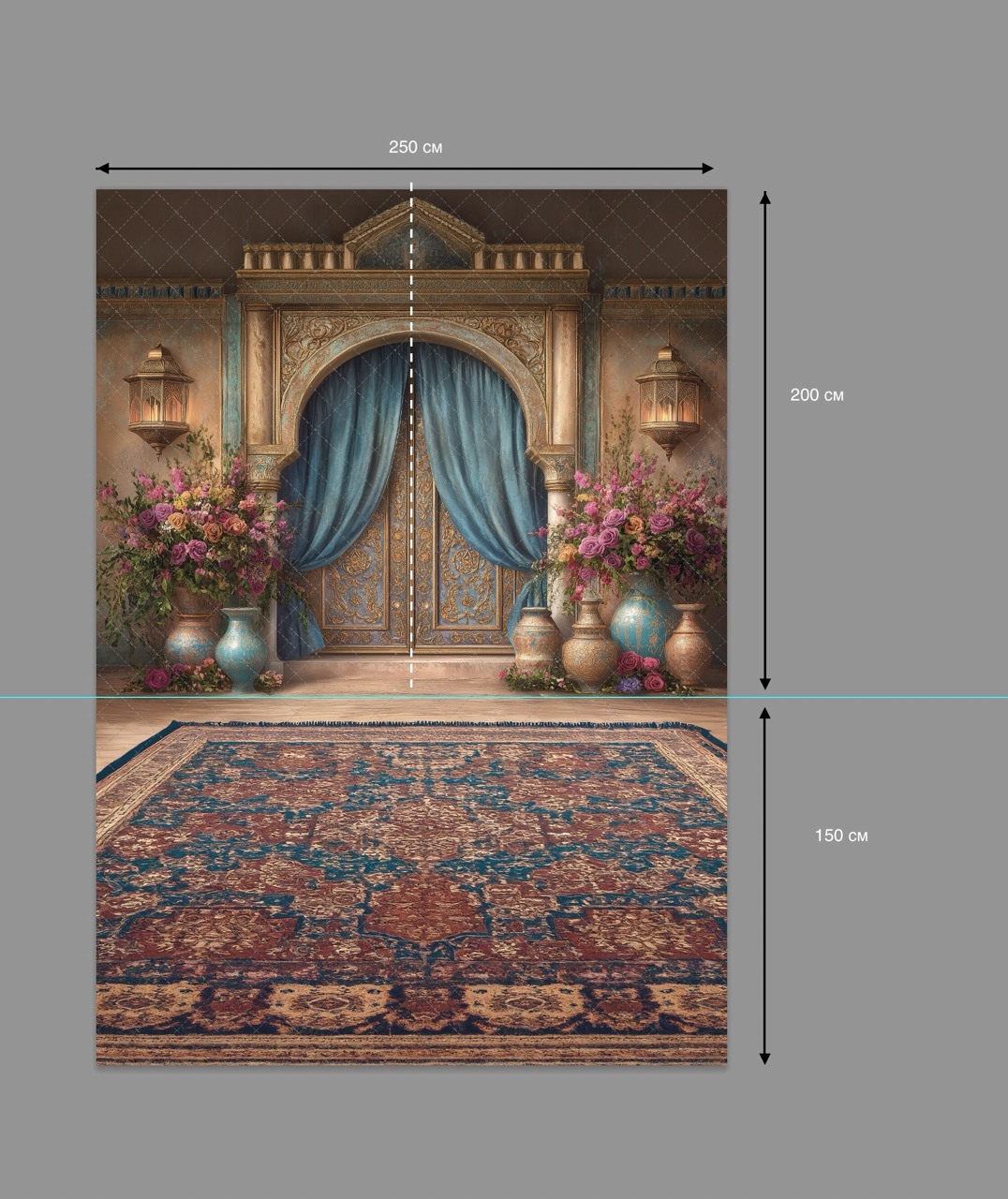Click the carpet's central red medallion
This screenshot has width=1008, height=1199.
(426, 907)
